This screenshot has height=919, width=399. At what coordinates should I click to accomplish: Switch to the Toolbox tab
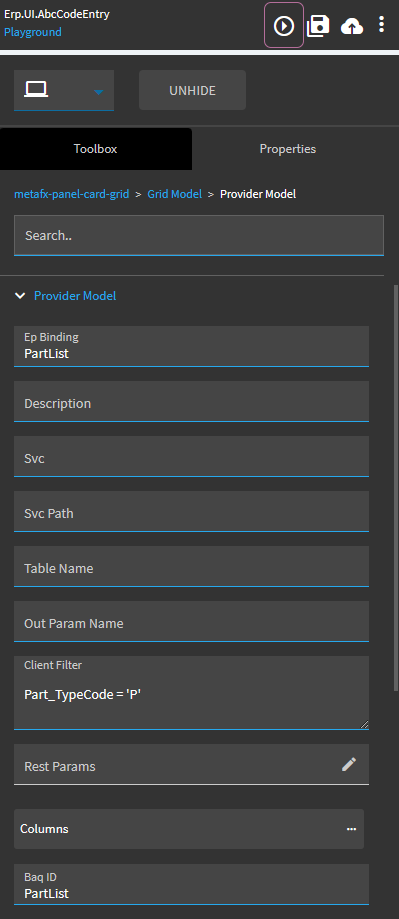point(96,149)
